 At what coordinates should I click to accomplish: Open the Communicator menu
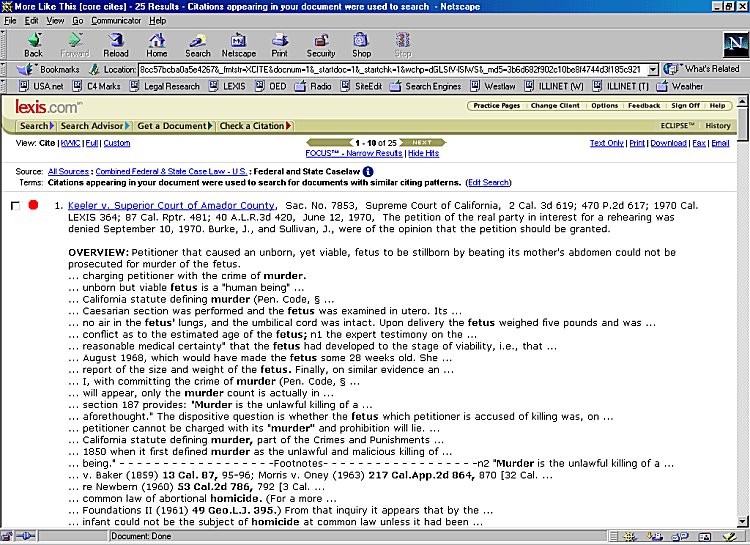click(116, 21)
